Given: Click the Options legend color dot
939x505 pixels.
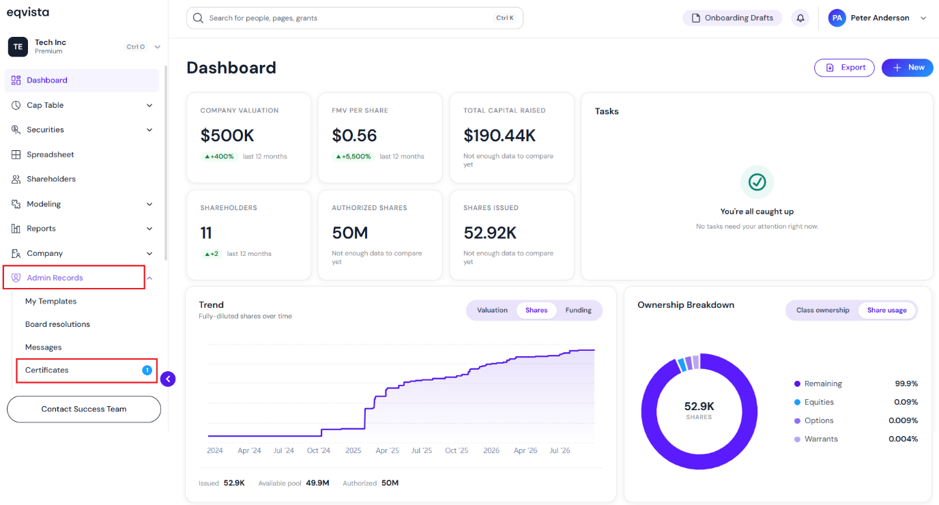Looking at the screenshot, I should point(797,421).
